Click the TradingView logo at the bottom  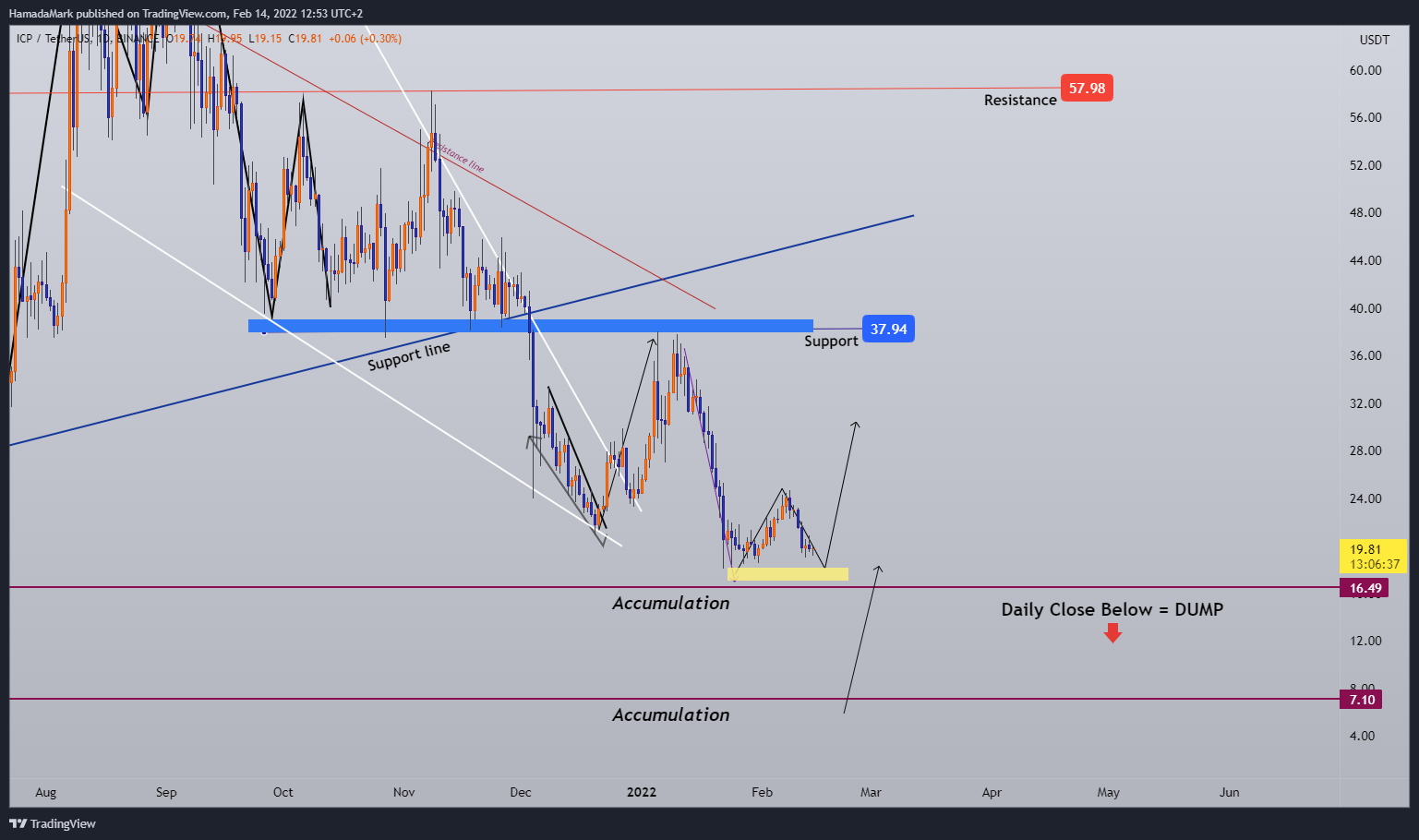(53, 823)
